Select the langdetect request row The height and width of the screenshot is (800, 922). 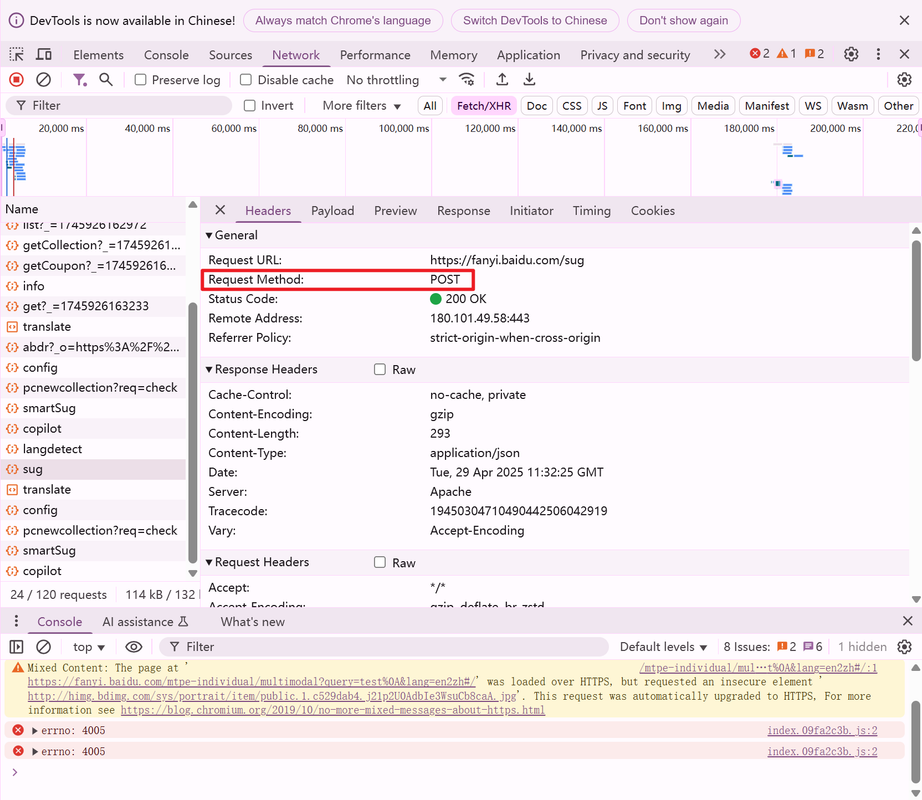click(94, 449)
